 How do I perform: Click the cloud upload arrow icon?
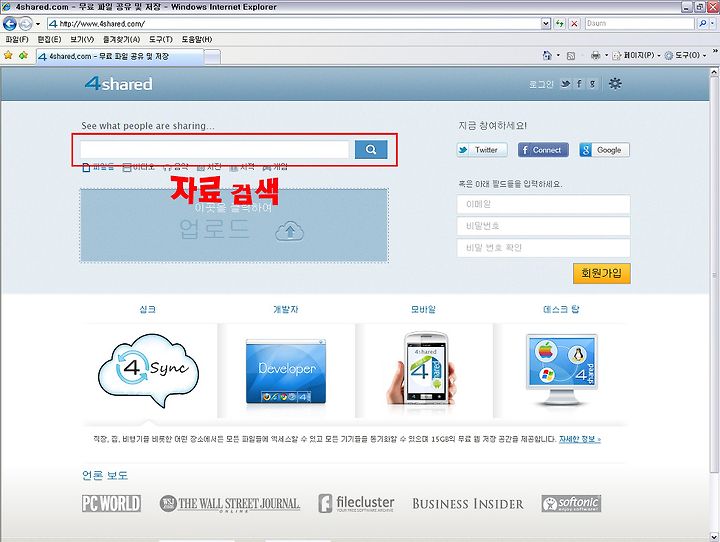(289, 231)
